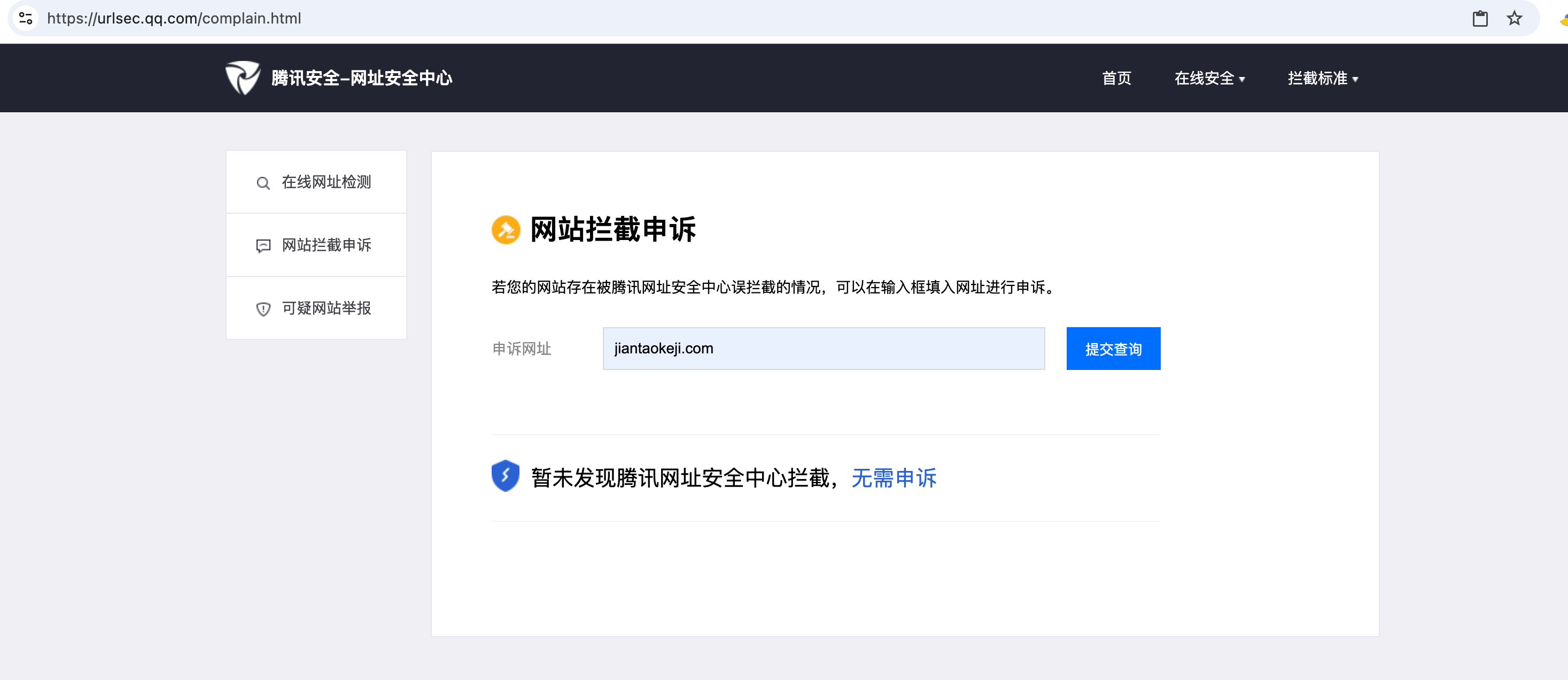Click the 申诉网址 input field
Image resolution: width=1568 pixels, height=680 pixels.
[x=823, y=348]
